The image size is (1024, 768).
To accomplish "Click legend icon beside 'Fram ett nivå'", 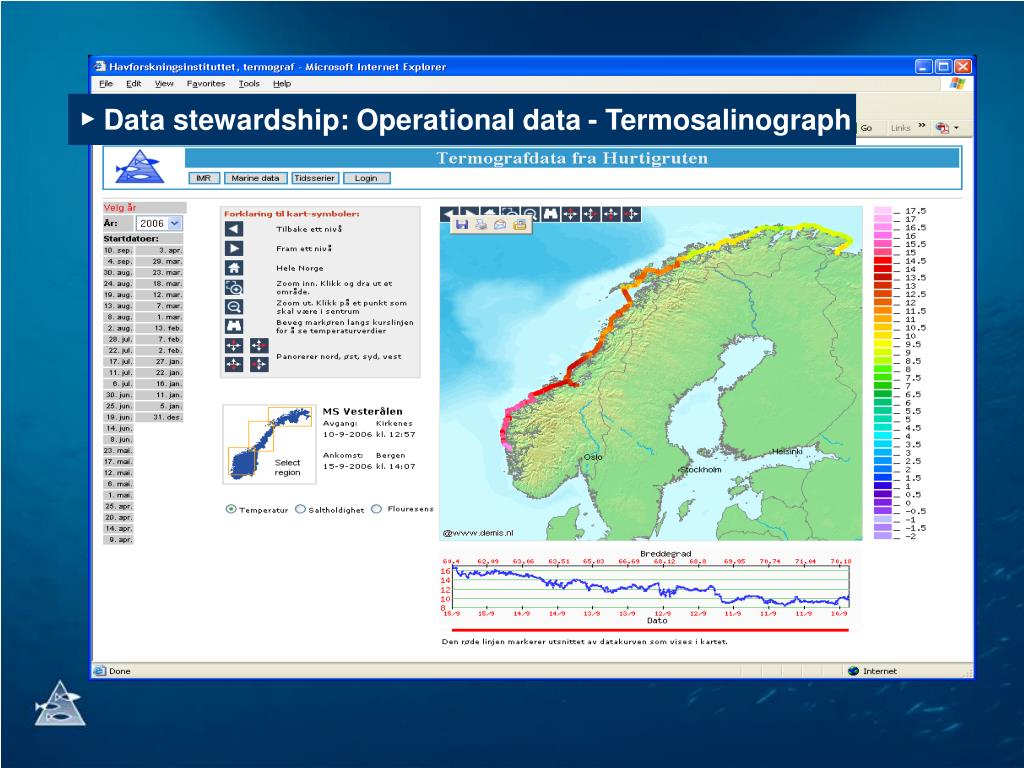I will point(234,248).
